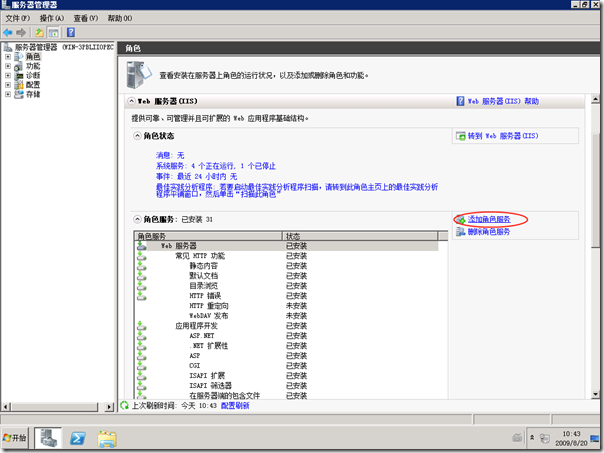Click the Forward arrow toolbar icon
604x453 pixels.
tap(21, 32)
